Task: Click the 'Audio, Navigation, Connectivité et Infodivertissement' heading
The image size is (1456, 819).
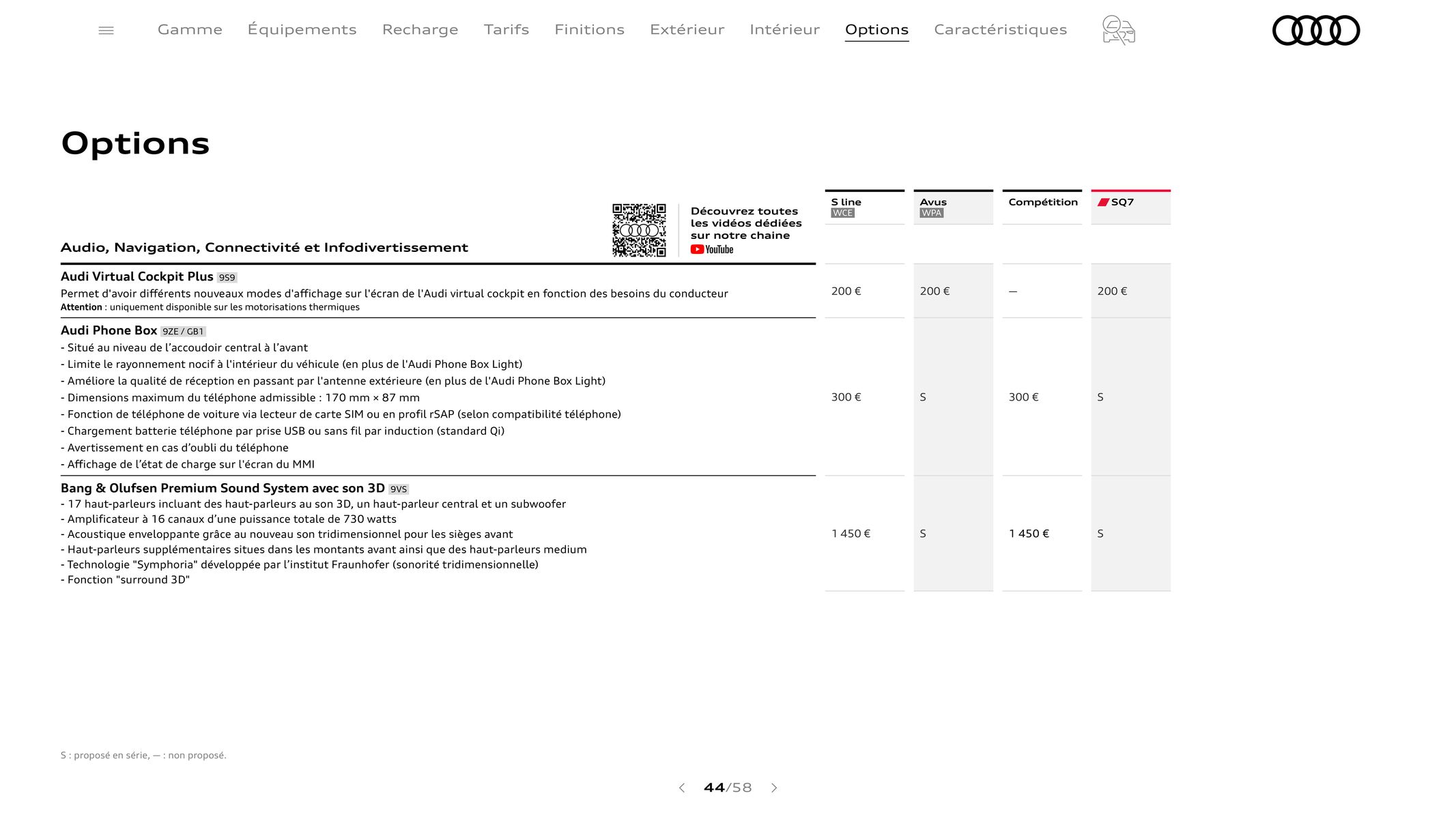Action: (264, 248)
